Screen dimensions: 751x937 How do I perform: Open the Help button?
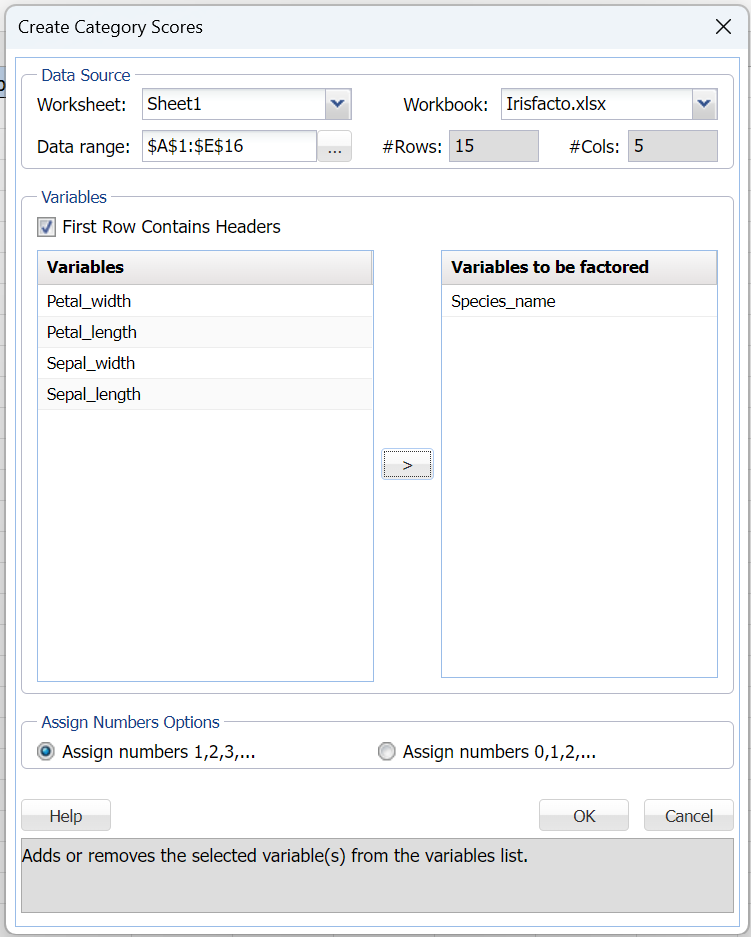pyautogui.click(x=66, y=816)
